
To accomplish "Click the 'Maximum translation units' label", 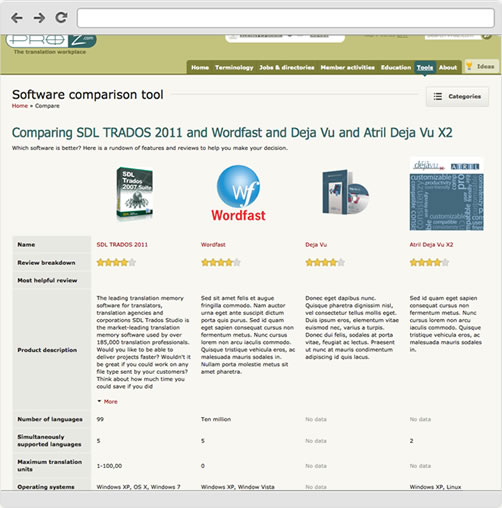I will click(x=50, y=466).
